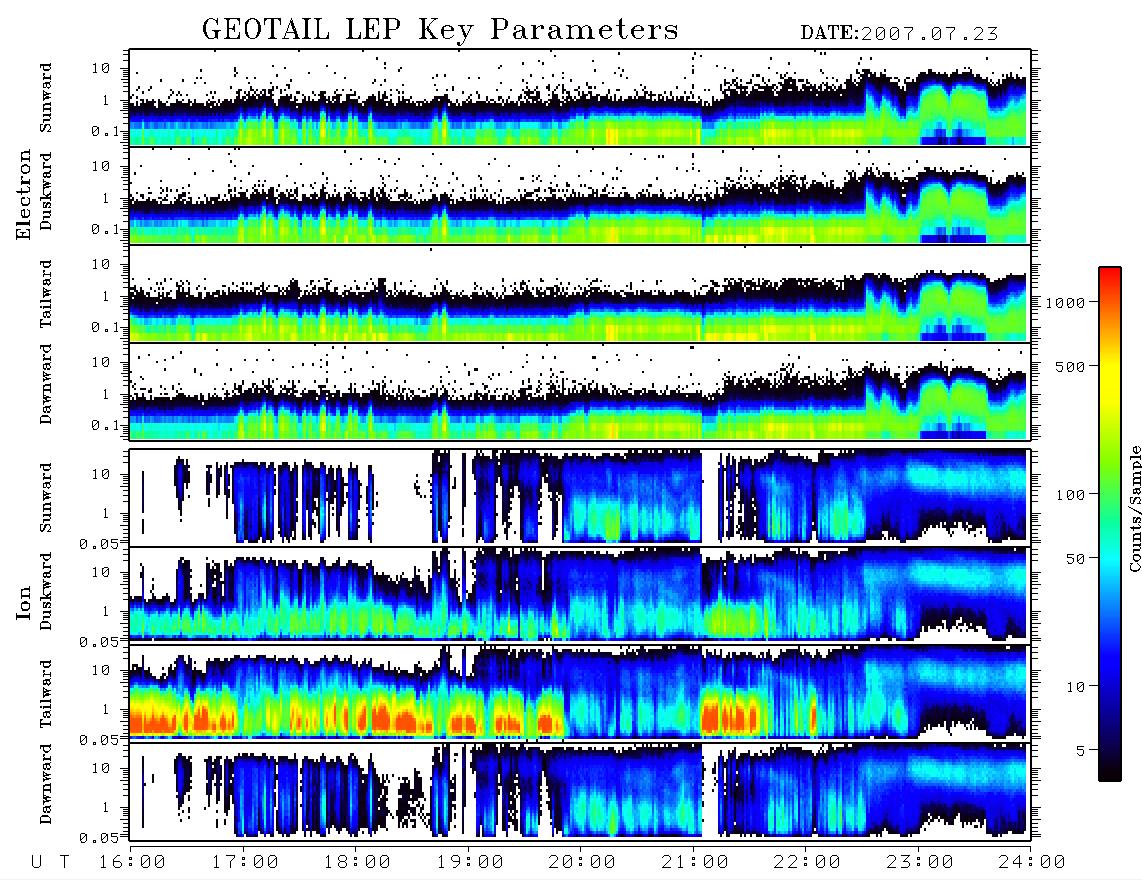Click the 24:00 time tick label
The image size is (1142, 880).
coord(1033,863)
